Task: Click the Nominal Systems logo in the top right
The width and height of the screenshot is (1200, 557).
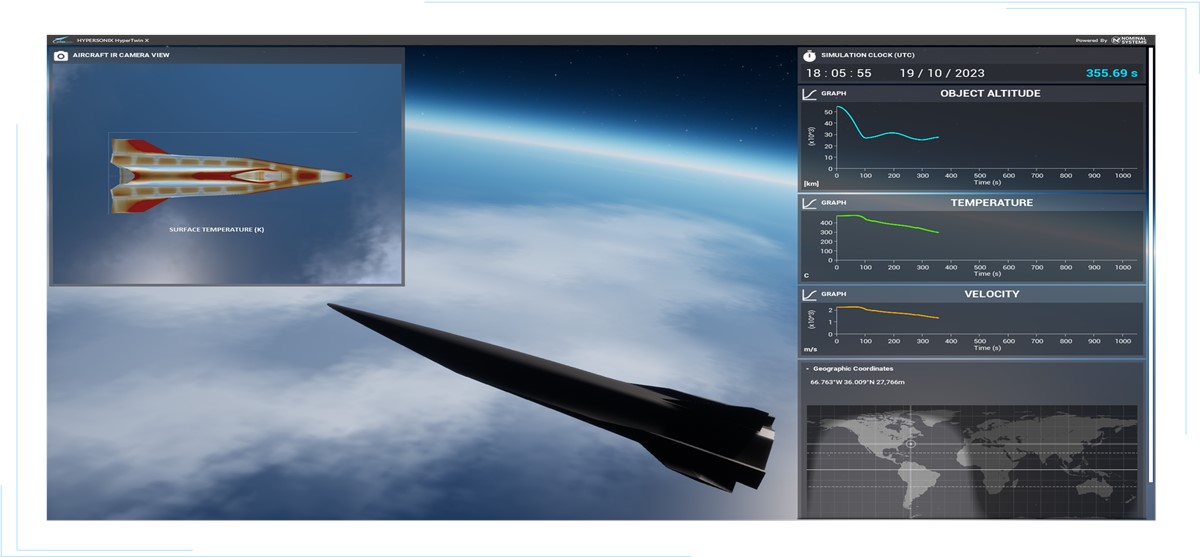Action: [1131, 40]
